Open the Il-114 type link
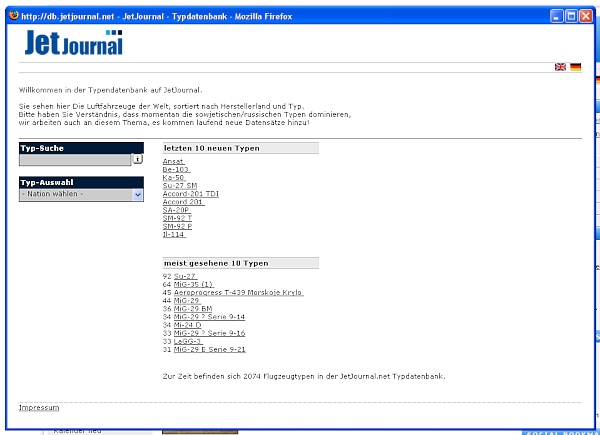The height and width of the screenshot is (435, 600). pyautogui.click(x=174, y=235)
